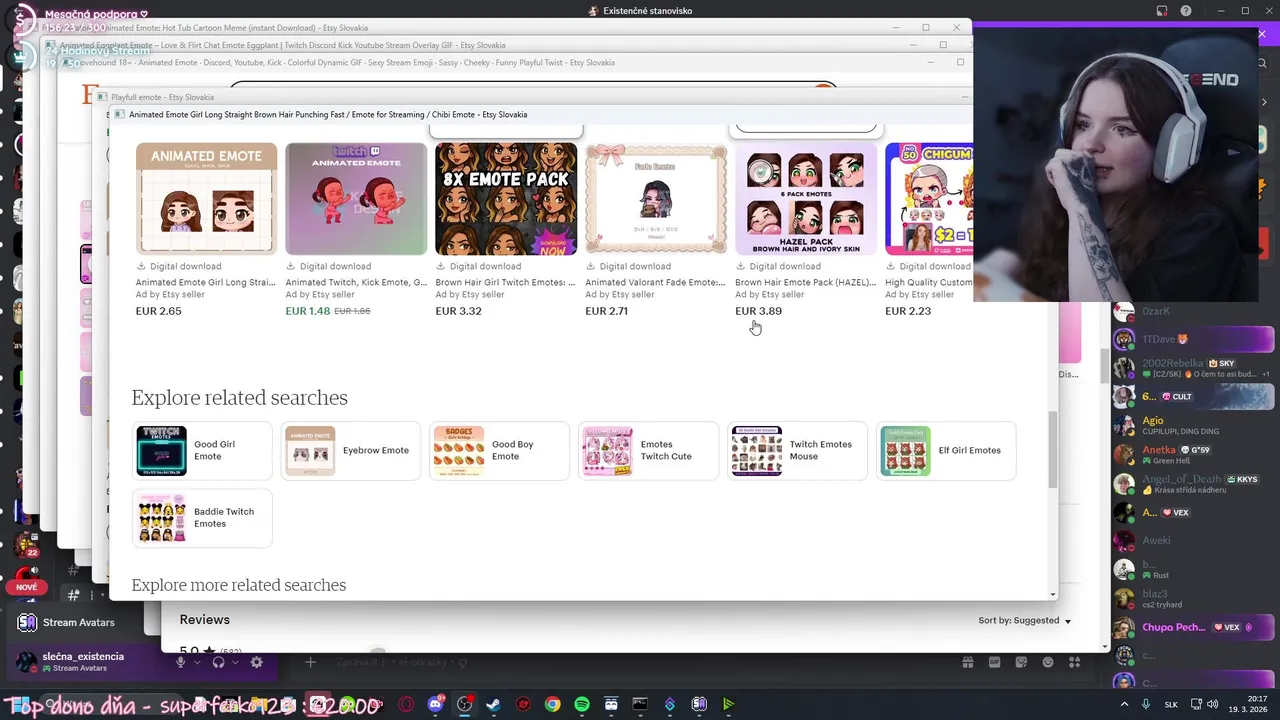
Task: Open member Anetka in Discord member list
Action: pos(1192,455)
